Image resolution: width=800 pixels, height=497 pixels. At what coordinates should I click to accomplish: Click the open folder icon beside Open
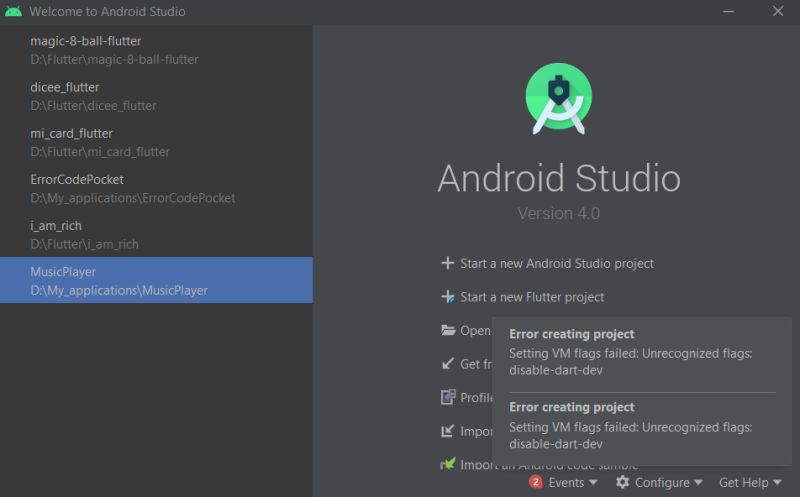(x=448, y=330)
